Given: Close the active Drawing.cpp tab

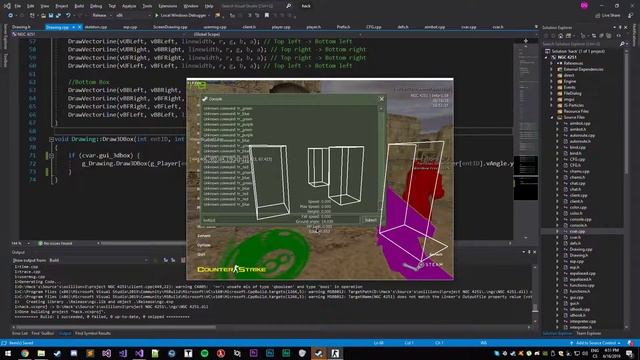Looking at the screenshot, I should pyautogui.click(x=80, y=27).
